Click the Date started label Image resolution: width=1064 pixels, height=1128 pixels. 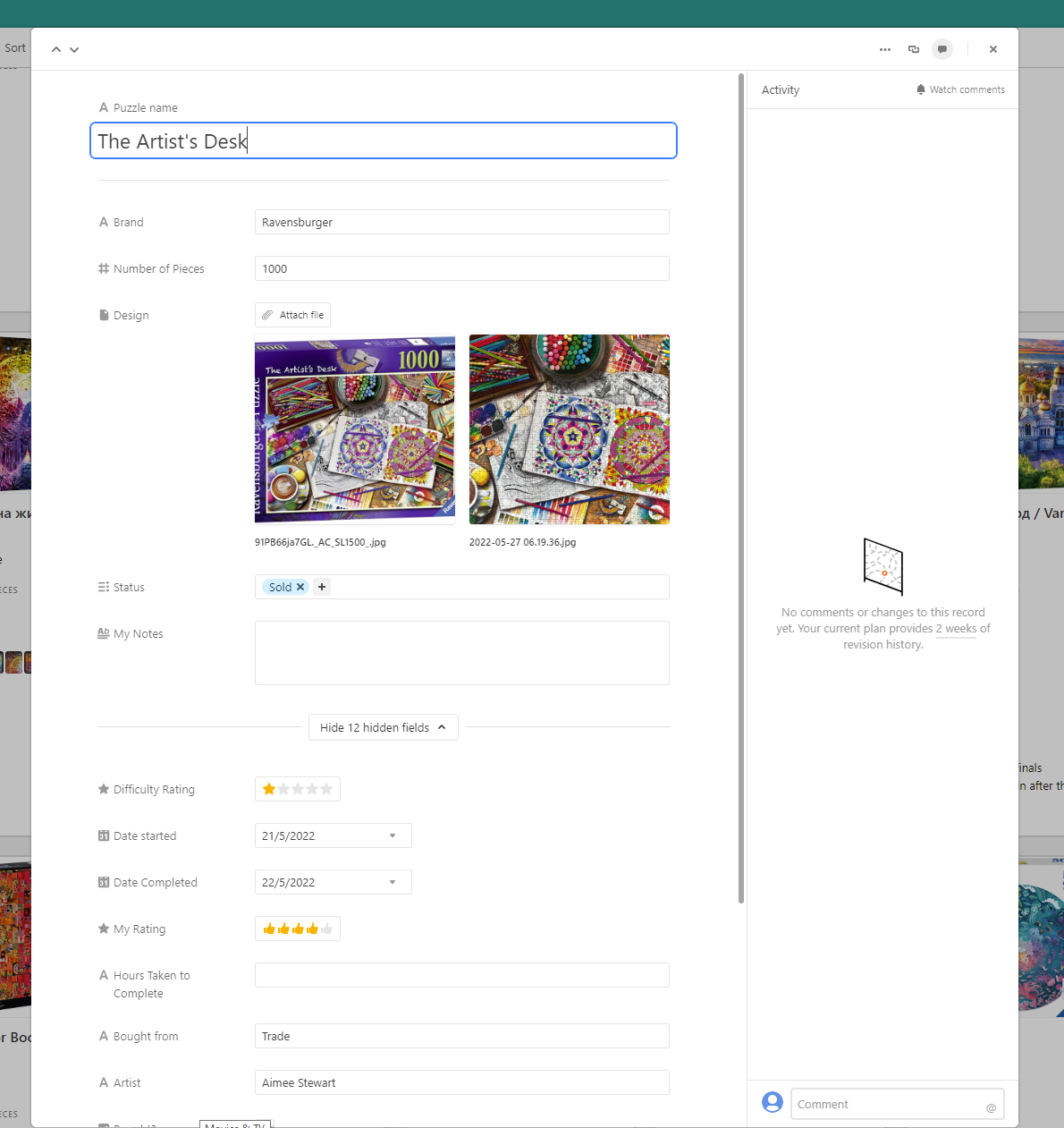[145, 835]
